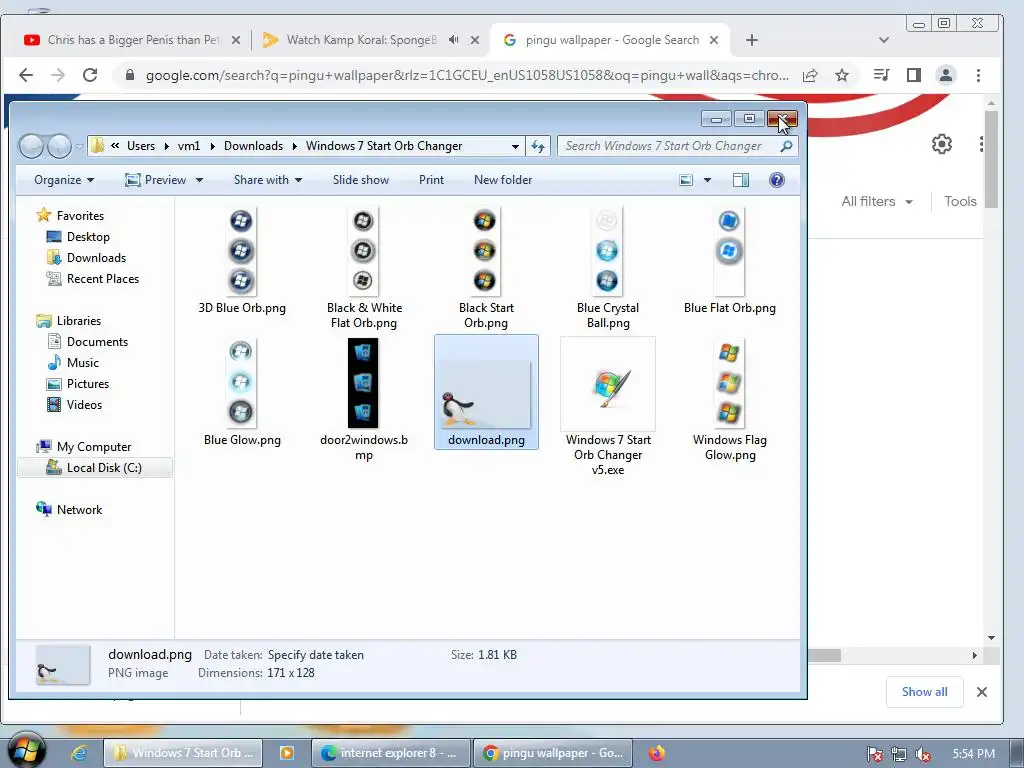Open Chrome's three-dot menu
Screen dimensions: 1024x768
point(978,75)
